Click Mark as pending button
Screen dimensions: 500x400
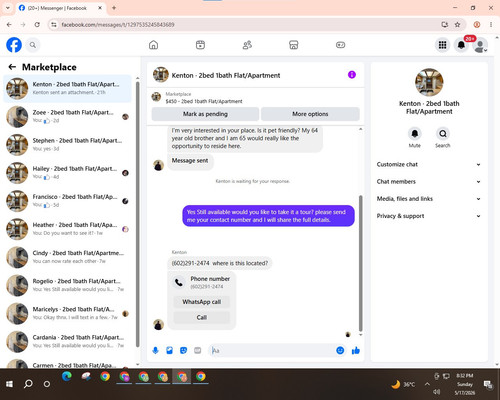205,114
